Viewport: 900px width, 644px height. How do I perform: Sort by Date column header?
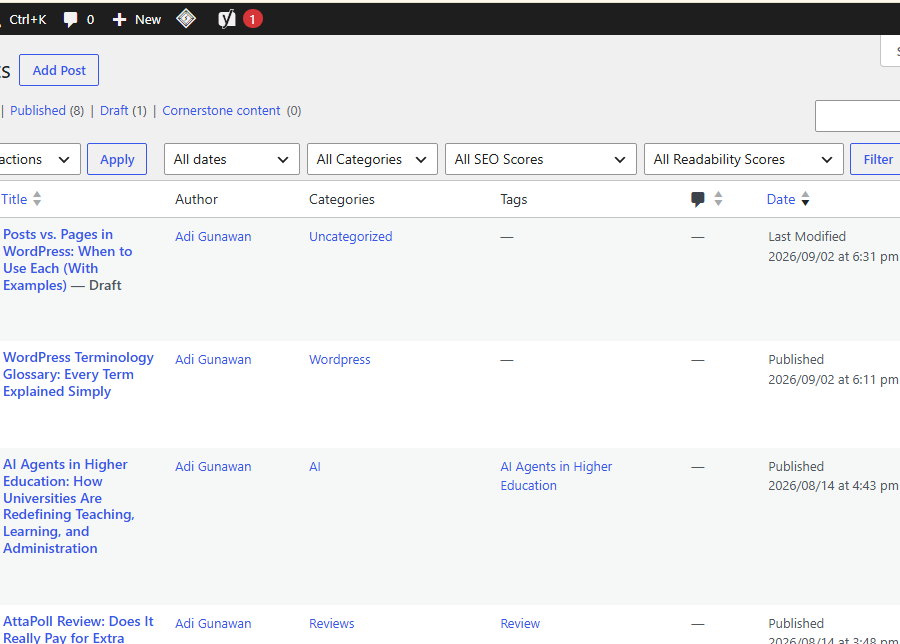[x=781, y=199]
